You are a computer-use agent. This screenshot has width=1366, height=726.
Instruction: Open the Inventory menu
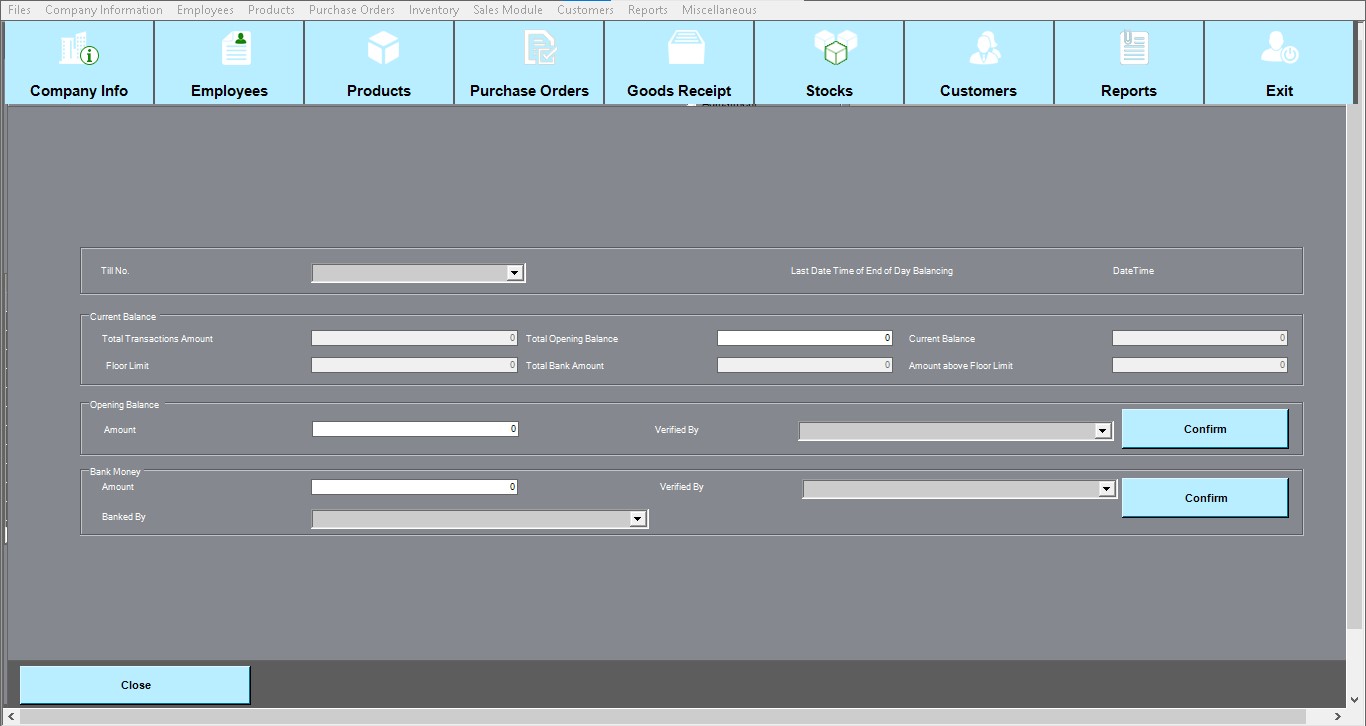tap(433, 10)
